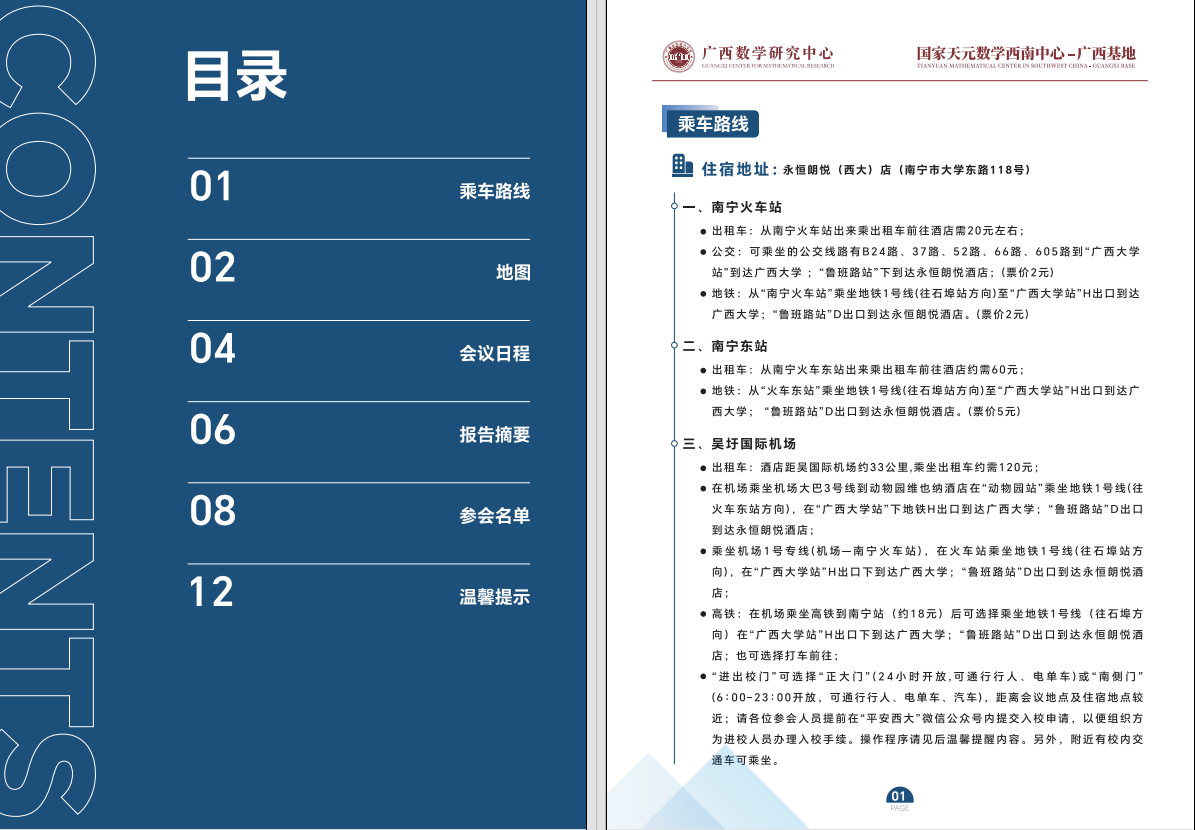Go to 报告摘要 in the contents
This screenshot has height=830, width=1195.
[494, 435]
